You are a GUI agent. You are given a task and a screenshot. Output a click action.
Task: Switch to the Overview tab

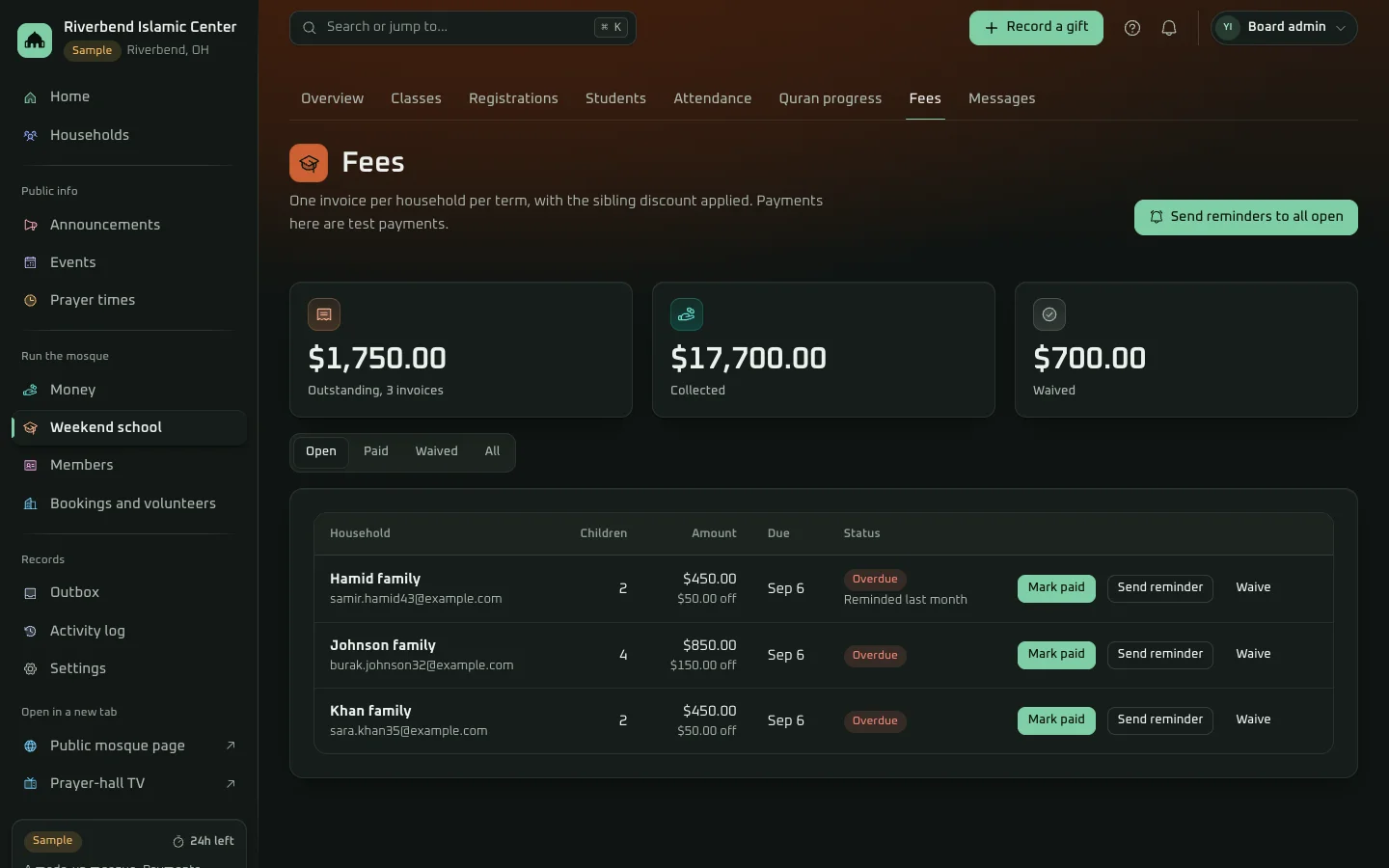pos(332,98)
